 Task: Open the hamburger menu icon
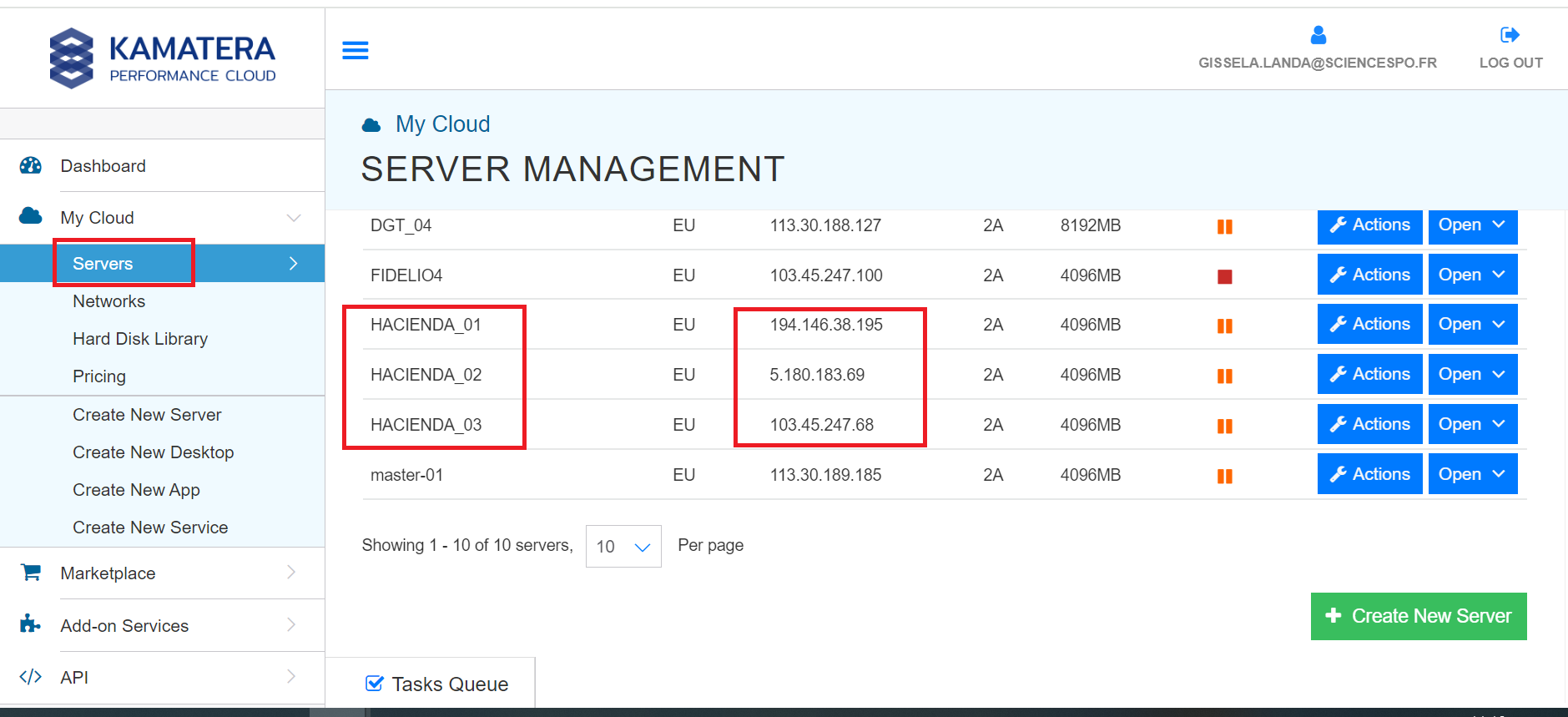[x=355, y=50]
